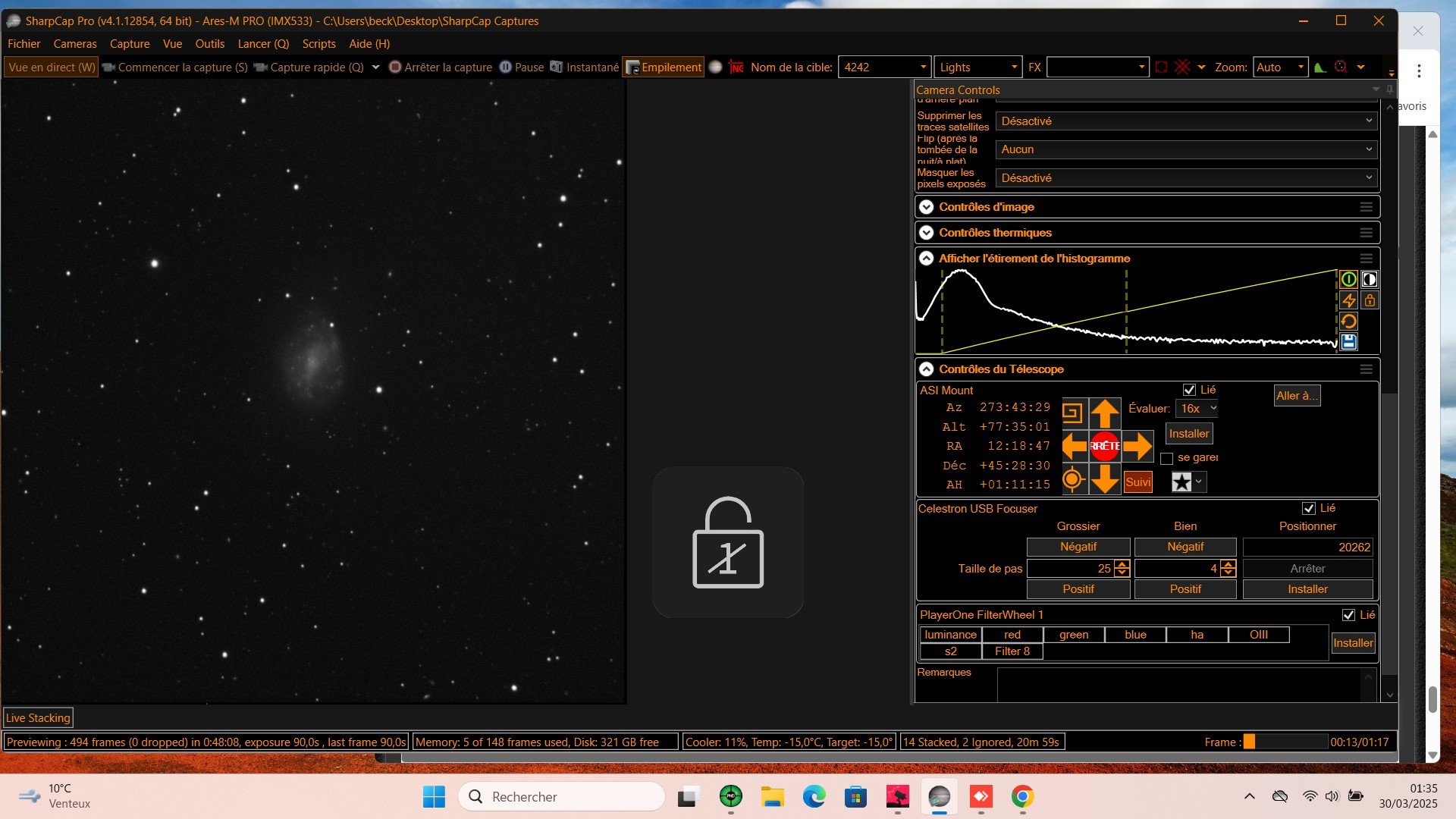Open the Fichier menu
1456x819 pixels.
(24, 44)
